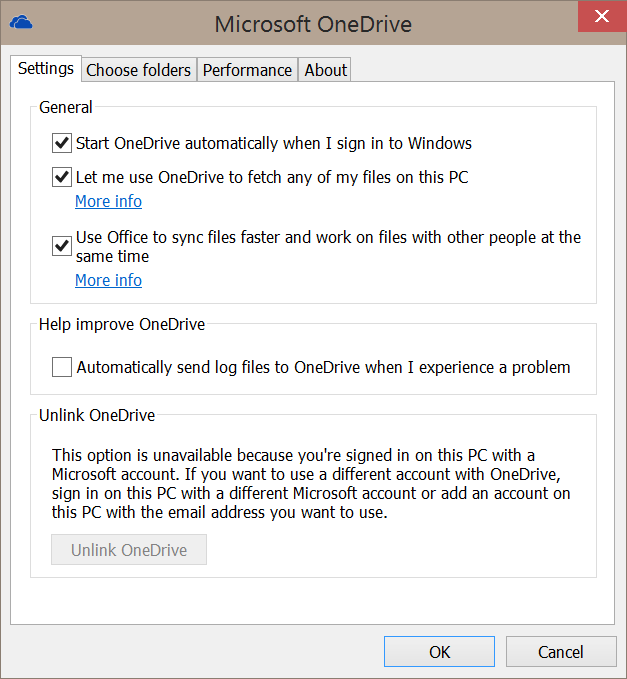Open More info link under fetch files

(x=108, y=201)
